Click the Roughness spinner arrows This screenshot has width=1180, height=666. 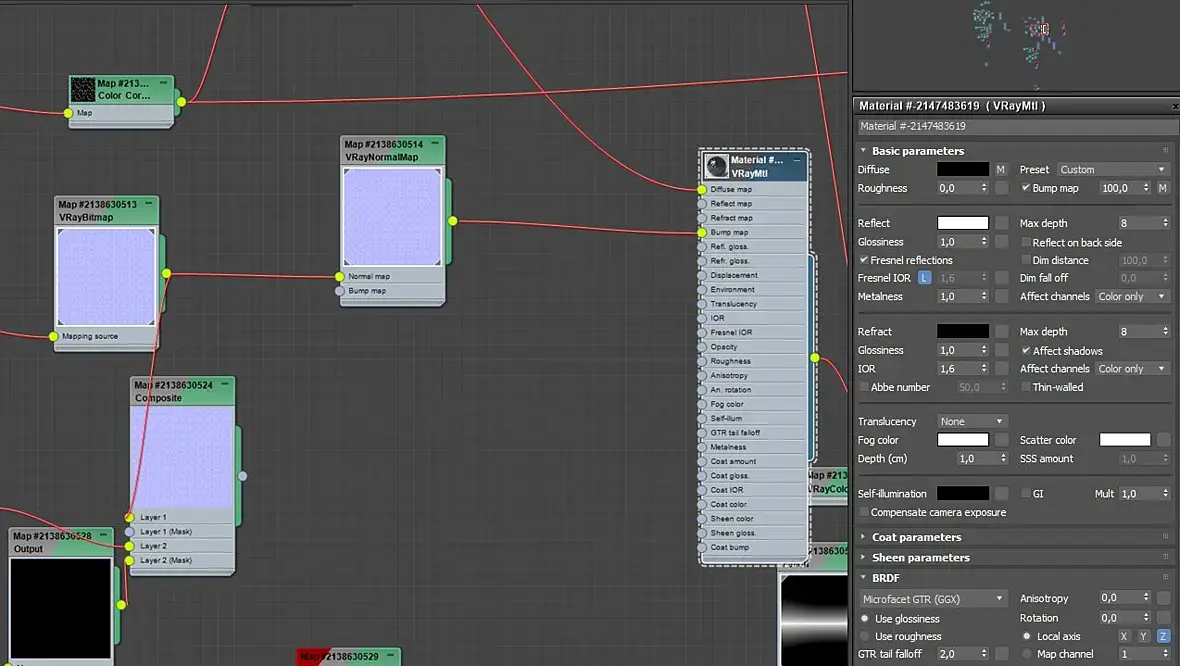[984, 188]
